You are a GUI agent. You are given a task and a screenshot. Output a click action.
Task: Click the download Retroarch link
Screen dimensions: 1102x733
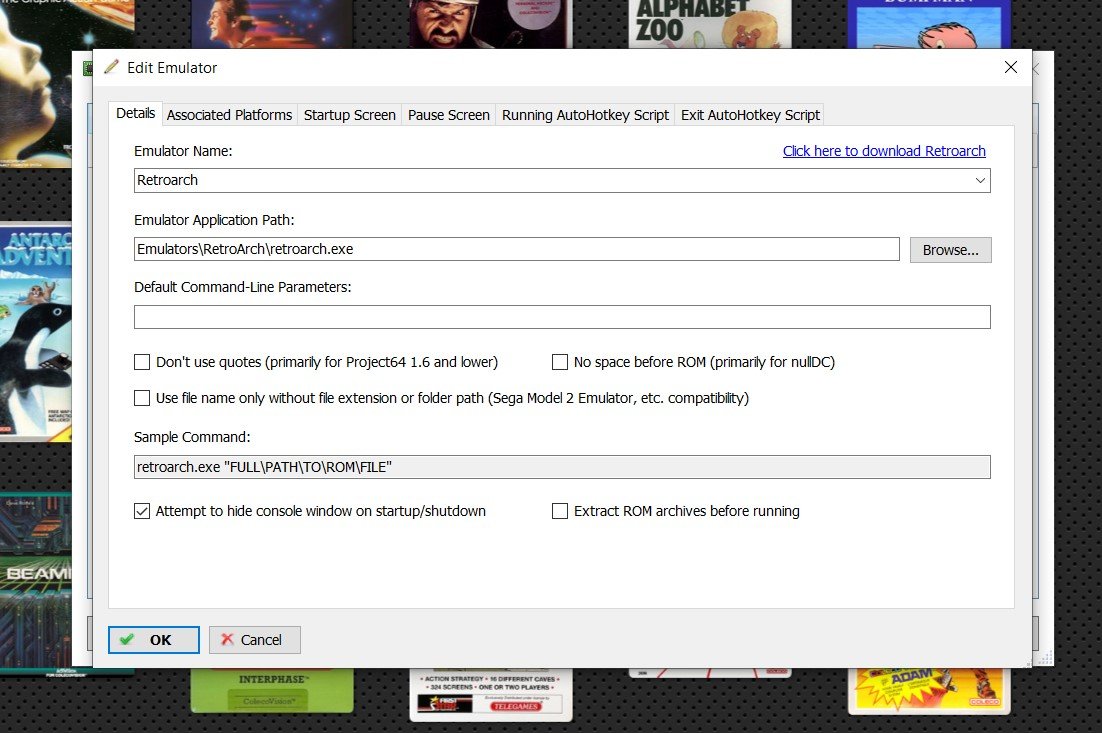pyautogui.click(x=884, y=151)
